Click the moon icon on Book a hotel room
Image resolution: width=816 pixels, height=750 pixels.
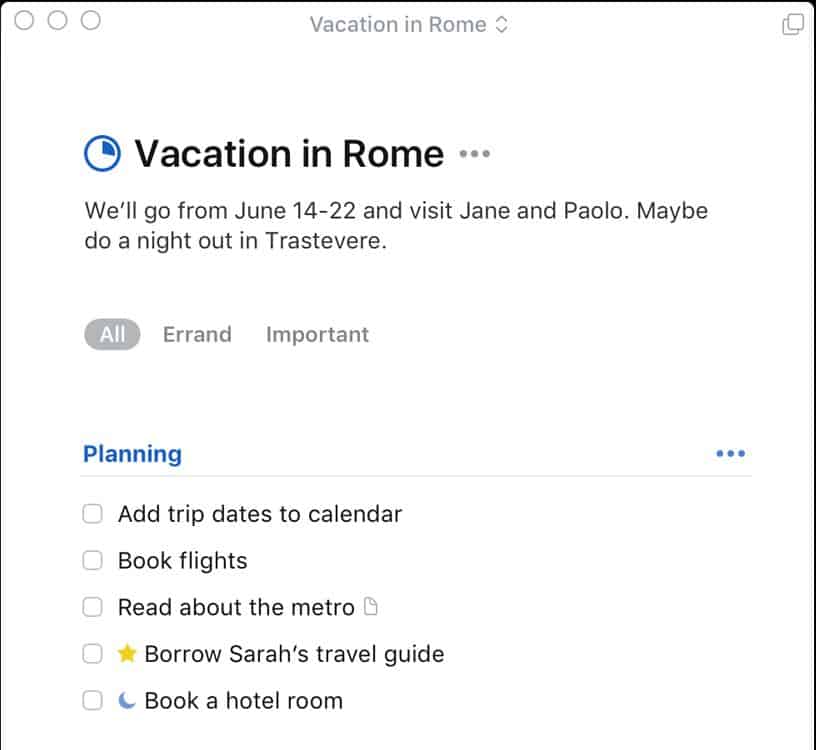[x=126, y=700]
